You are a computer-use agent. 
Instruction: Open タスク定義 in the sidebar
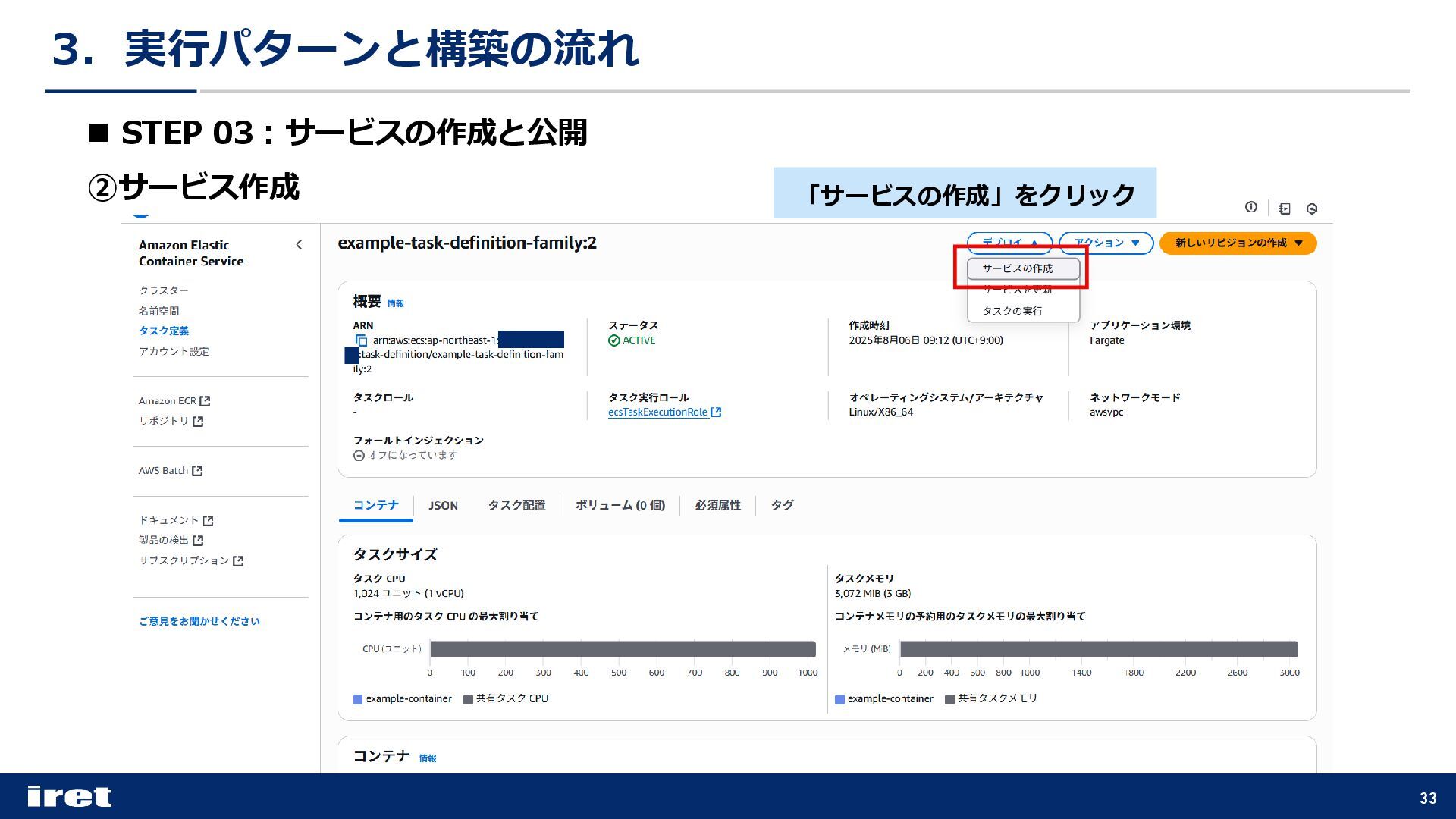point(164,331)
